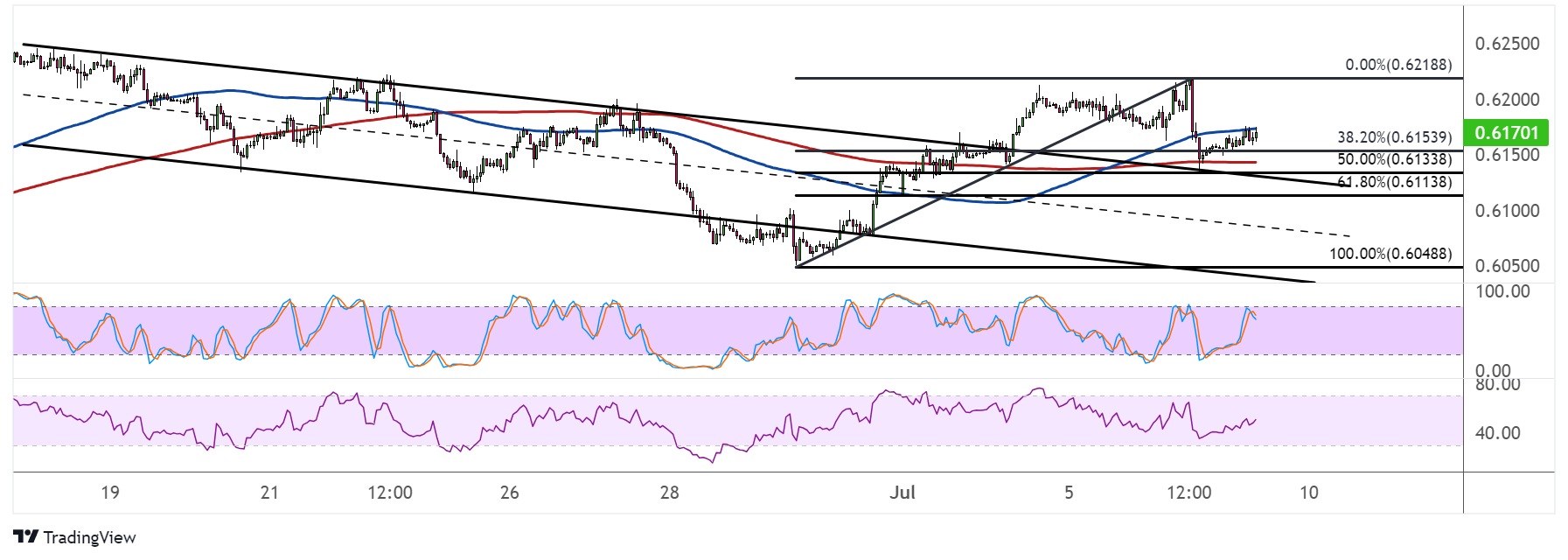Click the 100.00%(0.60488) Fibonacci label
Image resolution: width=1568 pixels, height=560 pixels.
(x=1390, y=254)
